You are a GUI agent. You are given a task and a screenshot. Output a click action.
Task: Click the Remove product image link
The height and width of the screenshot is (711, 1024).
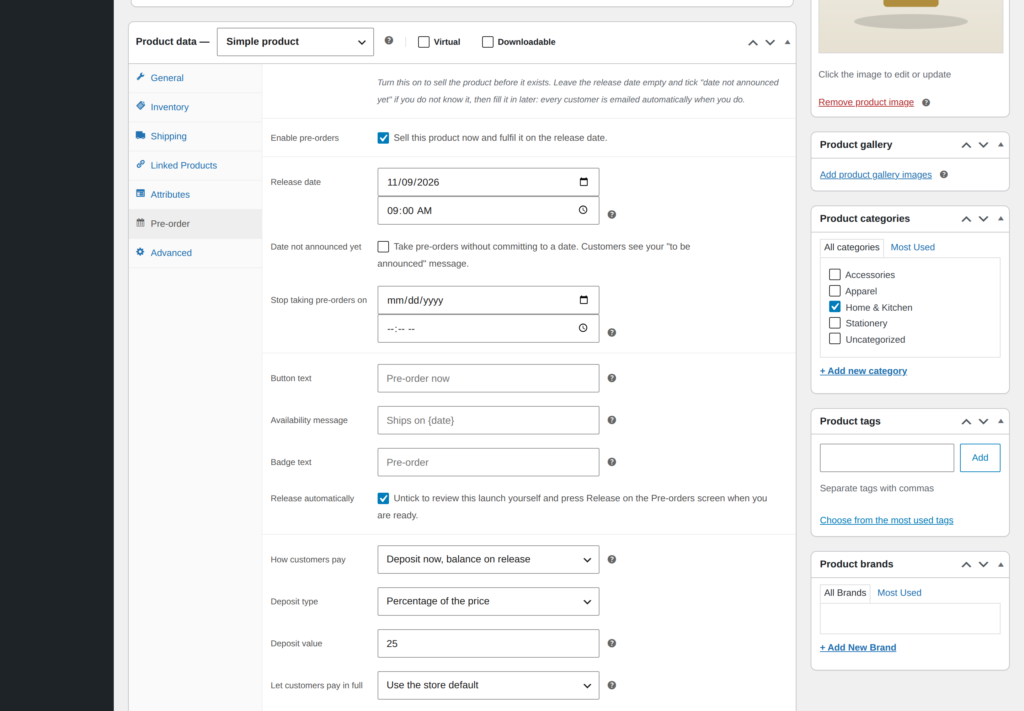click(x=866, y=103)
